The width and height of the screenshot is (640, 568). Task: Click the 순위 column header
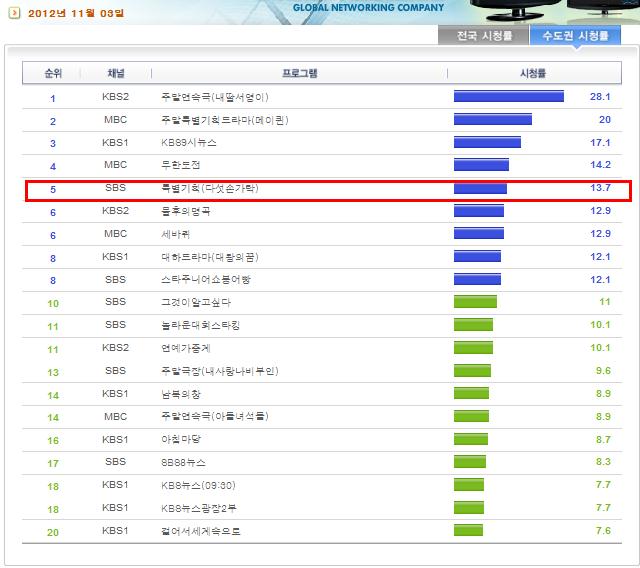53,73
